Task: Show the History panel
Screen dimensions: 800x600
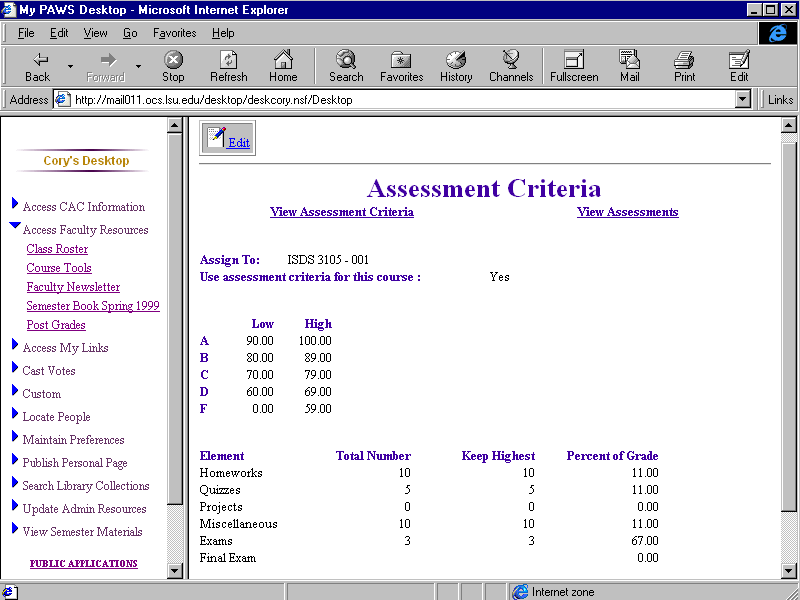Action: [x=456, y=67]
